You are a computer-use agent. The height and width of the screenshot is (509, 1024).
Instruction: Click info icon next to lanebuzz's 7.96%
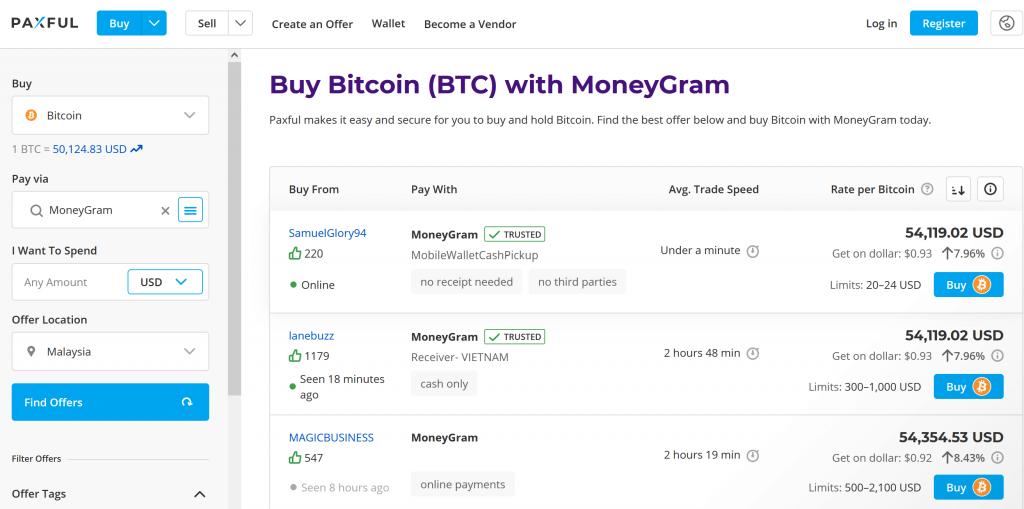(x=997, y=356)
